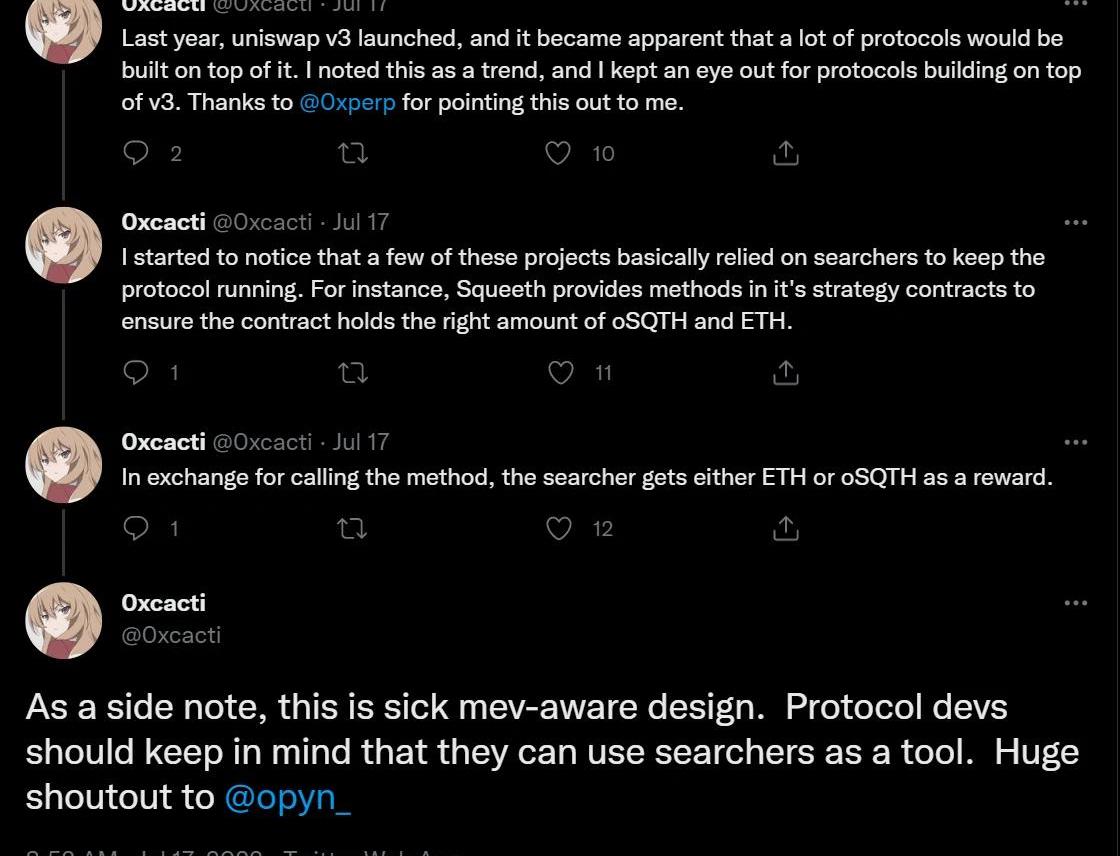Open the @opyn_ mention link
Viewport: 1120px width, 856px height.
288,797
